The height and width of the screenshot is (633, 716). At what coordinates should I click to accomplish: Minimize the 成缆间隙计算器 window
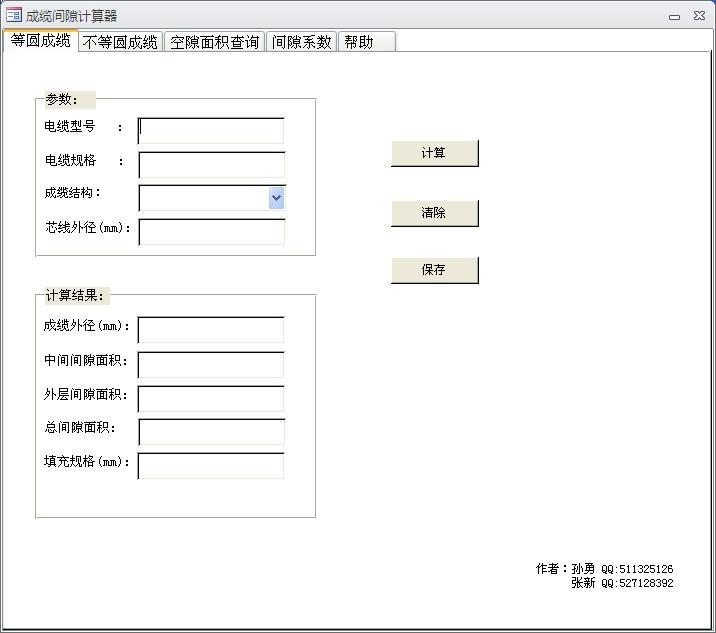click(x=675, y=16)
